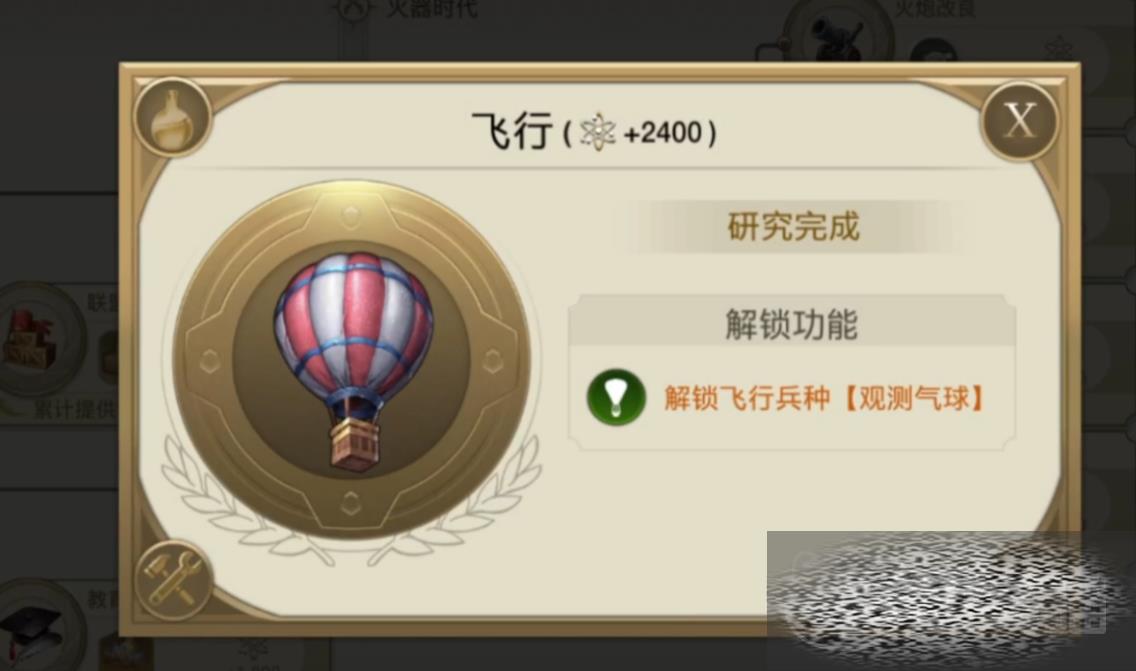Select the 火炮改良 tech label
This screenshot has height=671, width=1136.
click(935, 9)
